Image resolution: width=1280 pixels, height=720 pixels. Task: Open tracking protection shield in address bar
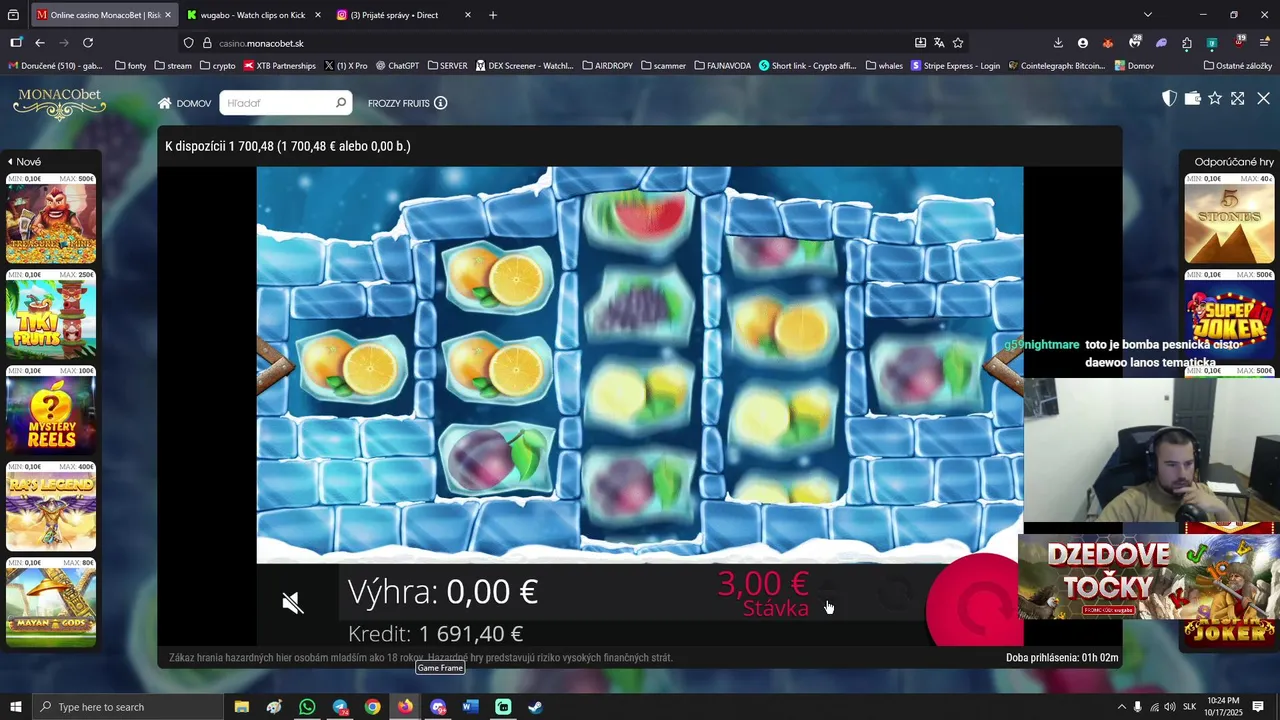tap(189, 43)
